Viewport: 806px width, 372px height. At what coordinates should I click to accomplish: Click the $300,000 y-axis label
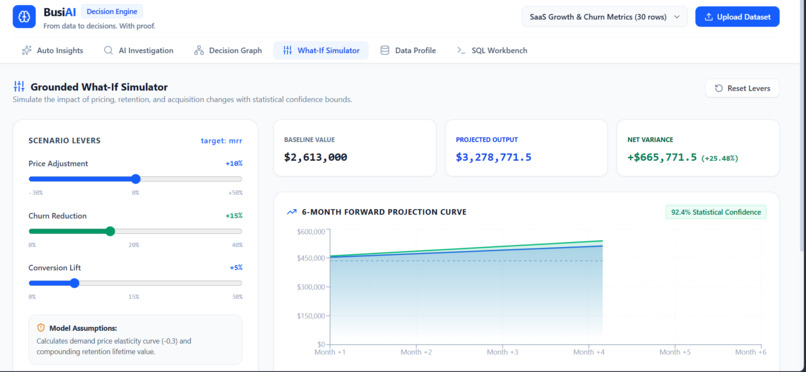(311, 287)
